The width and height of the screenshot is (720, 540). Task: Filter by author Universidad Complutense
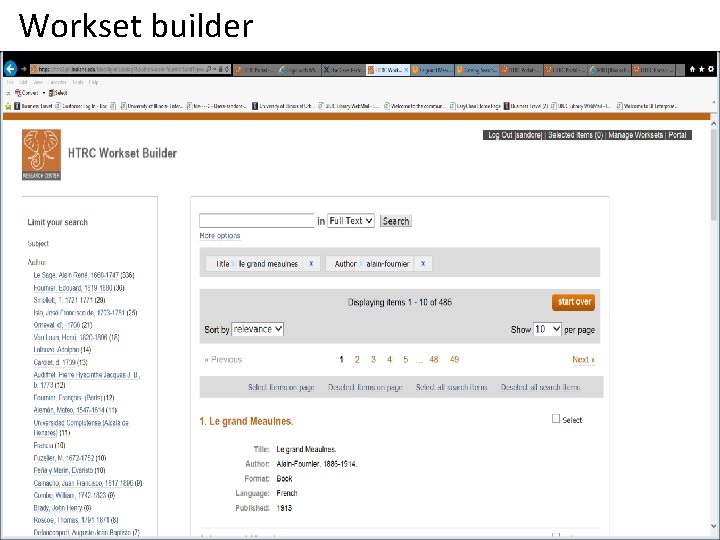(x=81, y=428)
